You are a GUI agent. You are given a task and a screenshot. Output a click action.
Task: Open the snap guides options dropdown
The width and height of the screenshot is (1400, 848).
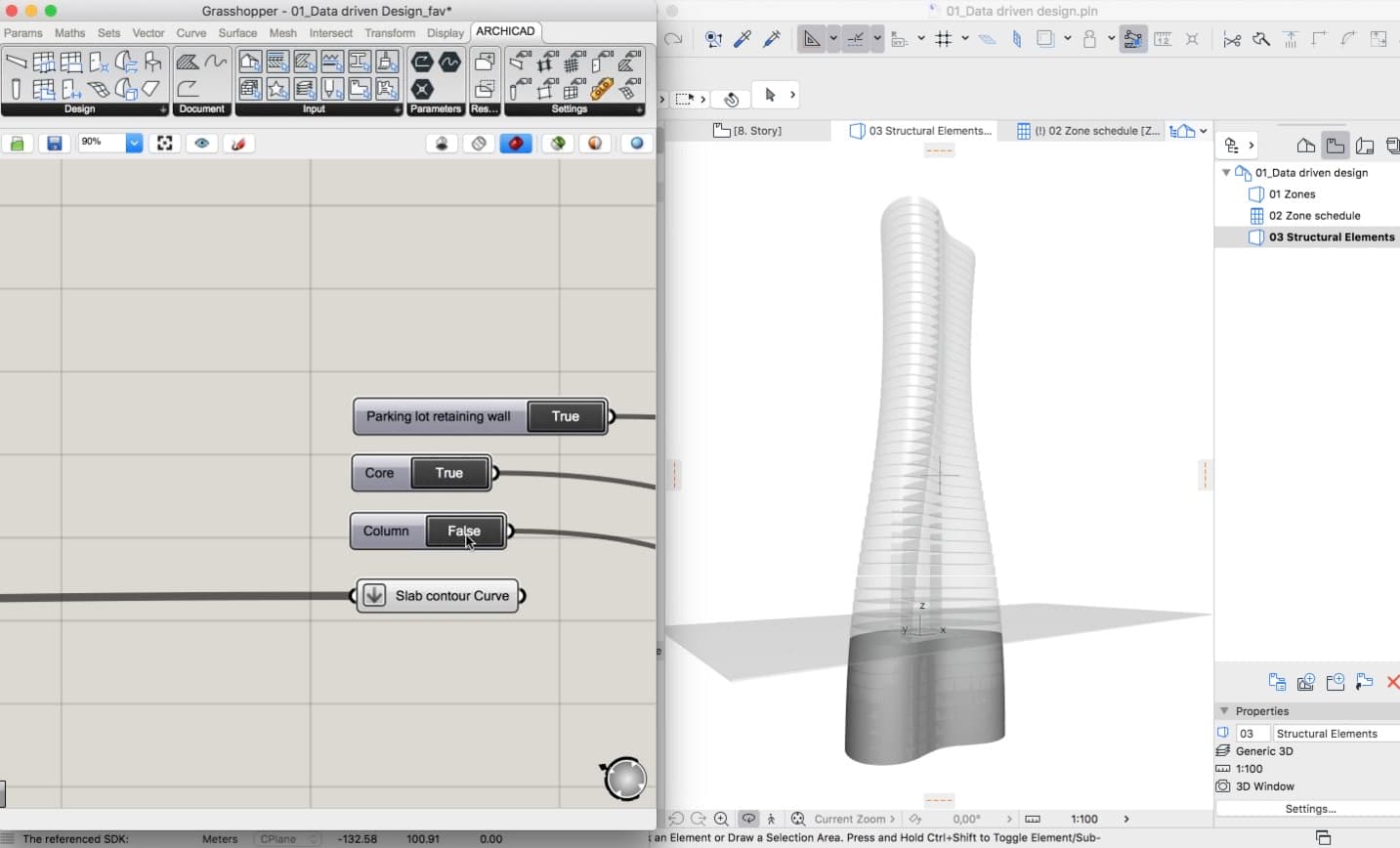tap(877, 39)
